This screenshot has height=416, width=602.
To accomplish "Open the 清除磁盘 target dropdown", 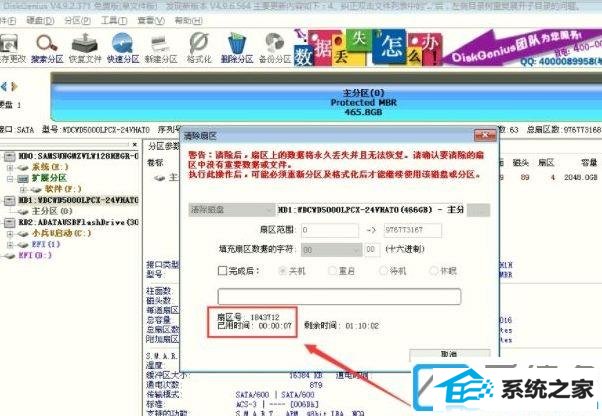I will pyautogui.click(x=231, y=210).
